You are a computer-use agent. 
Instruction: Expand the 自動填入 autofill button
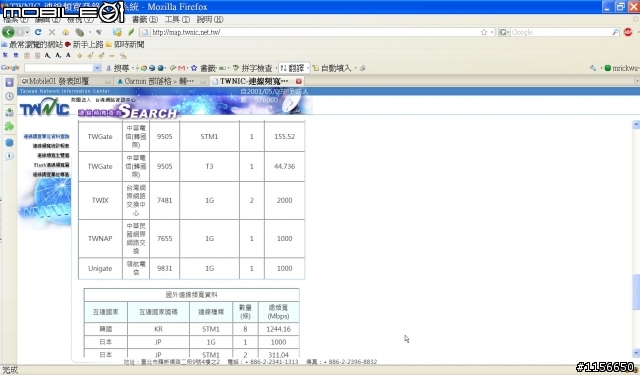tap(355, 68)
